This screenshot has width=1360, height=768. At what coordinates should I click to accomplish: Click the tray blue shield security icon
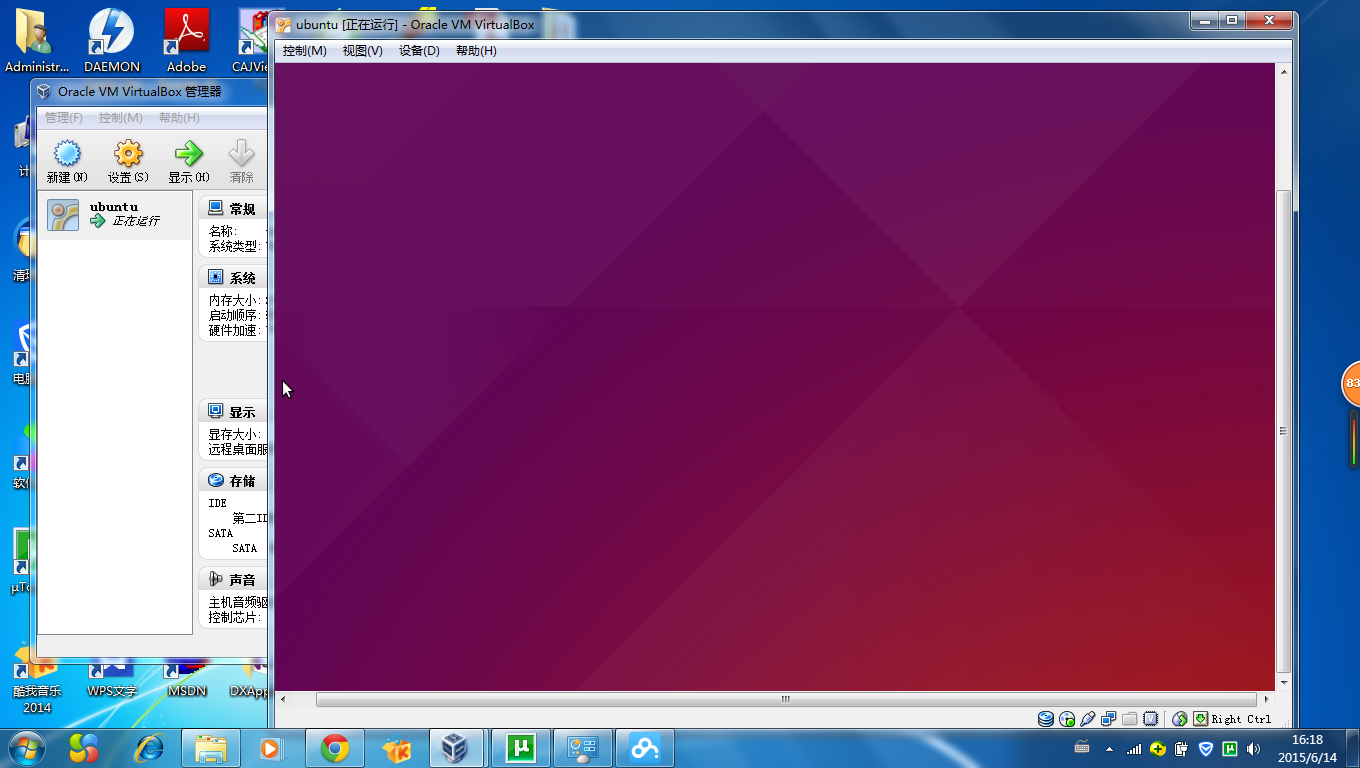1206,748
